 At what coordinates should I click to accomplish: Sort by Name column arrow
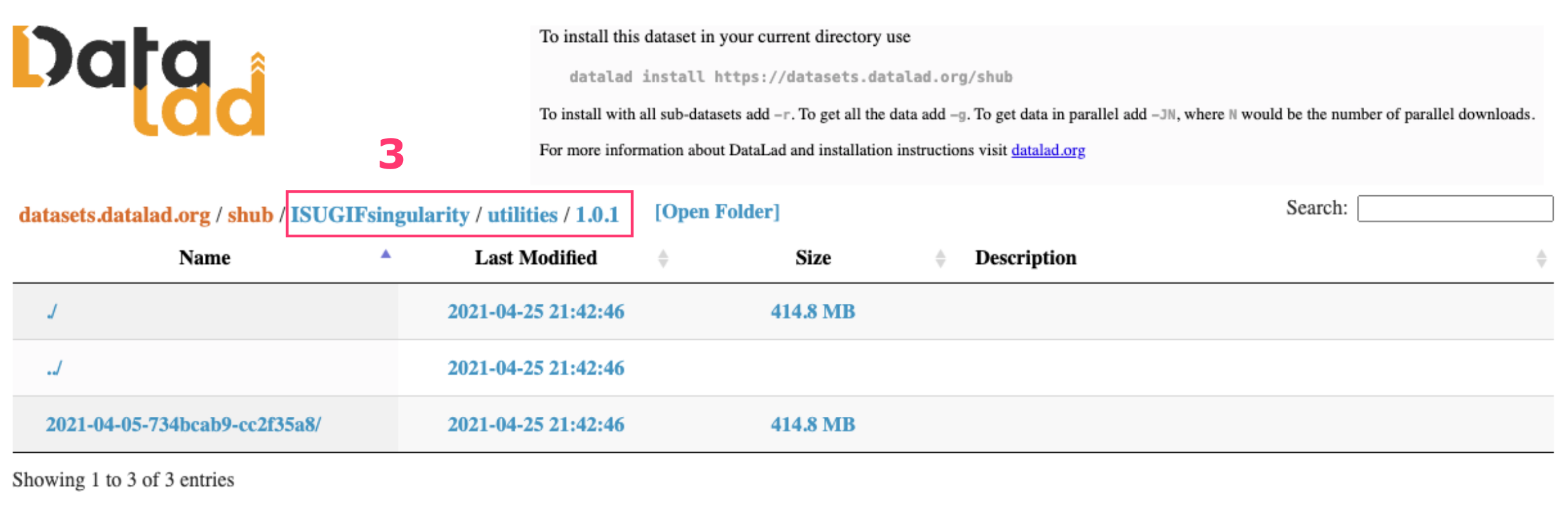click(385, 255)
